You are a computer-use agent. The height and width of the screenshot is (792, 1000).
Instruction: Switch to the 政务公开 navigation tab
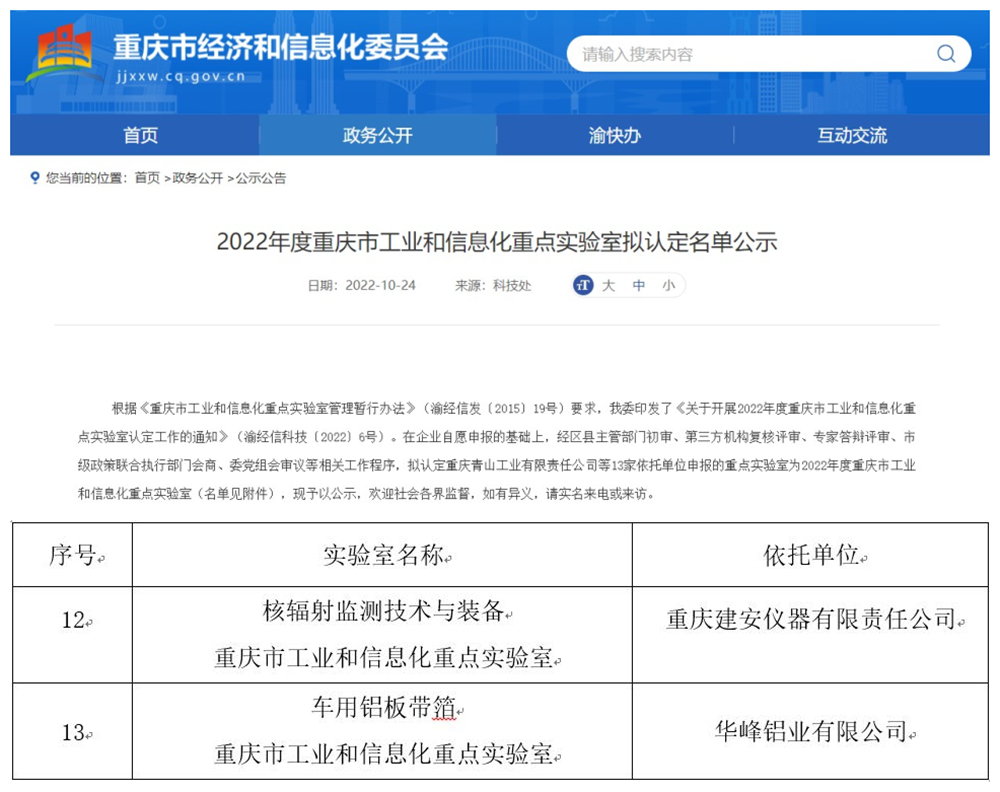click(377, 136)
